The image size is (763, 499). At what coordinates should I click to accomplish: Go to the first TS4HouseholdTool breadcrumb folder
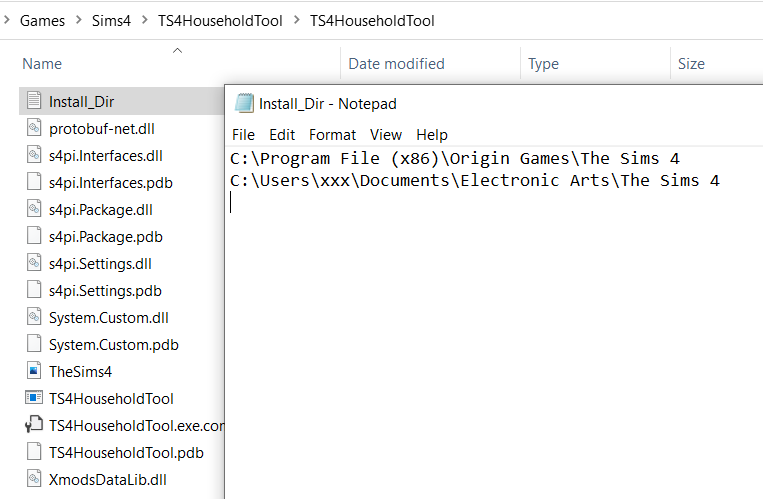tap(220, 21)
